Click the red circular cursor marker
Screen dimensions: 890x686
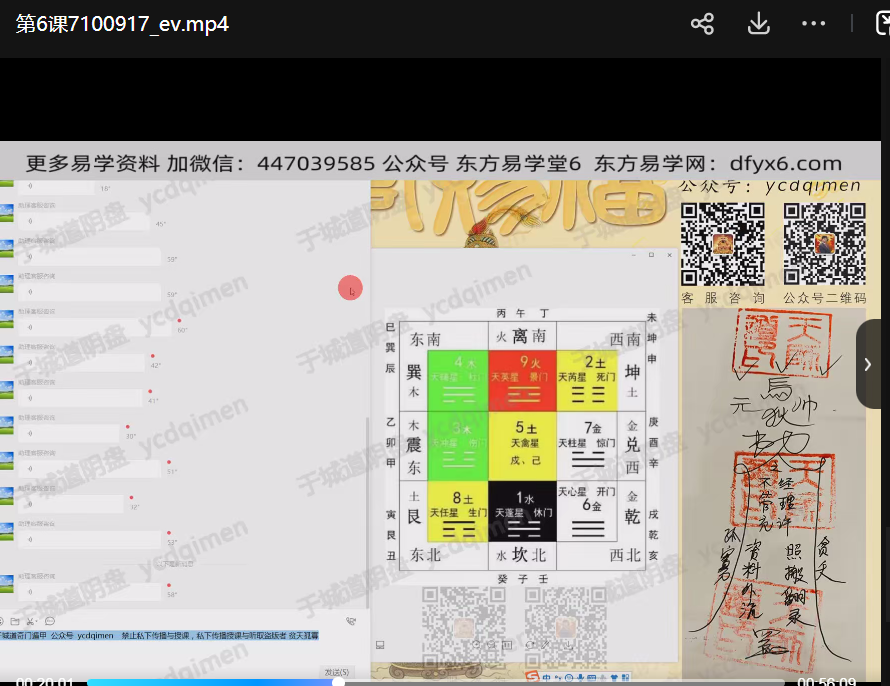(350, 289)
